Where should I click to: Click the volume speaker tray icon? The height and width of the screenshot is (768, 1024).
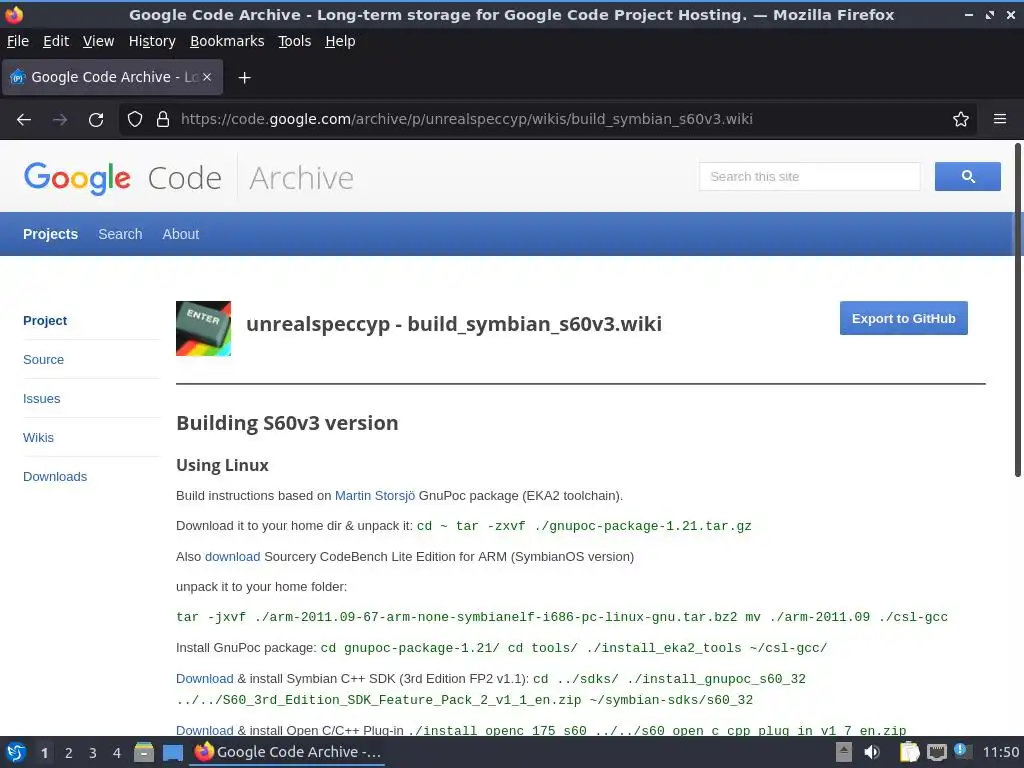(x=872, y=752)
